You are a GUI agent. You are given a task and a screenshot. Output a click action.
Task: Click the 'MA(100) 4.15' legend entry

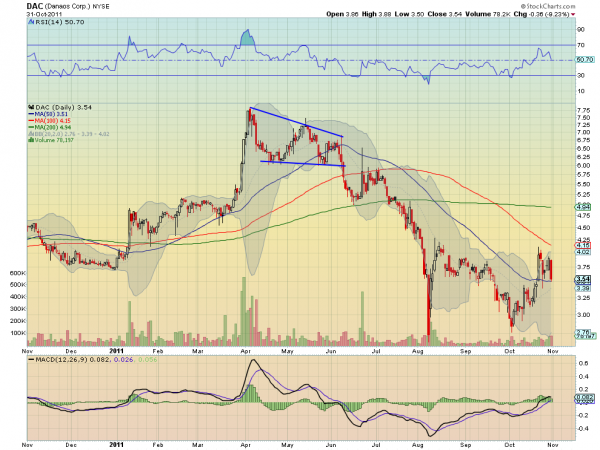[53, 121]
